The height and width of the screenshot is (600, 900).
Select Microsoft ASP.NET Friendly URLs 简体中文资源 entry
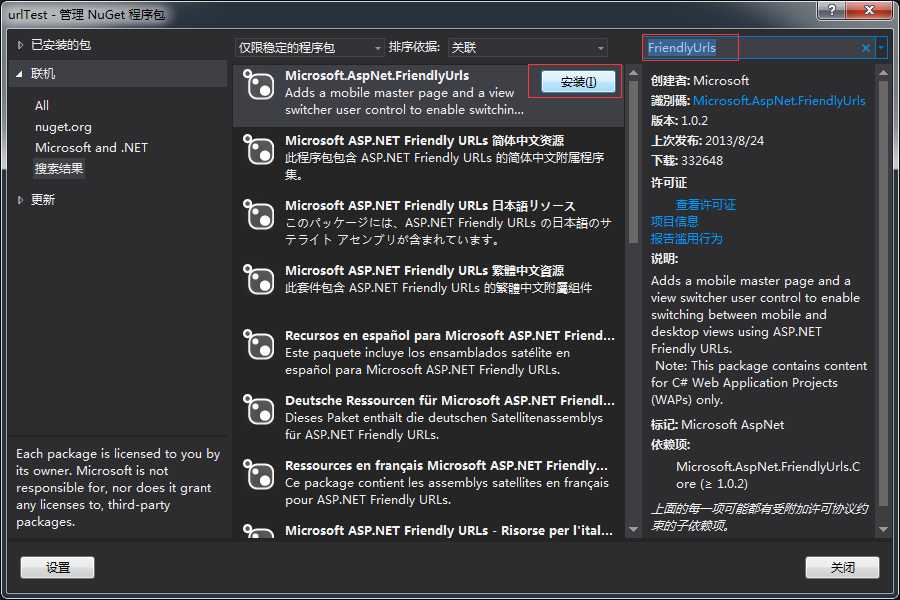coord(428,157)
